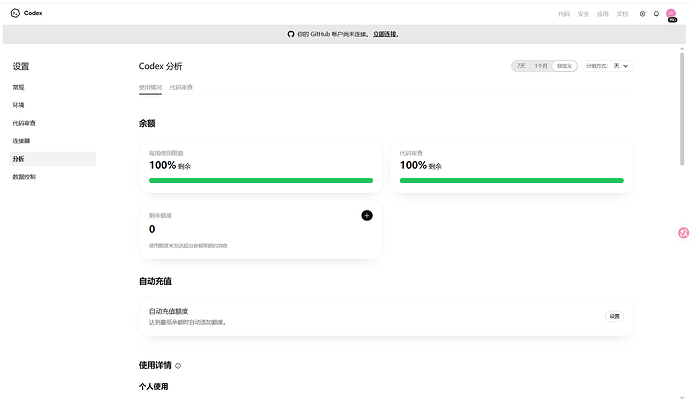Image resolution: width=690 pixels, height=415 pixels.
Task: Click the 代码审查 remaining progress bar
Action: [x=511, y=180]
